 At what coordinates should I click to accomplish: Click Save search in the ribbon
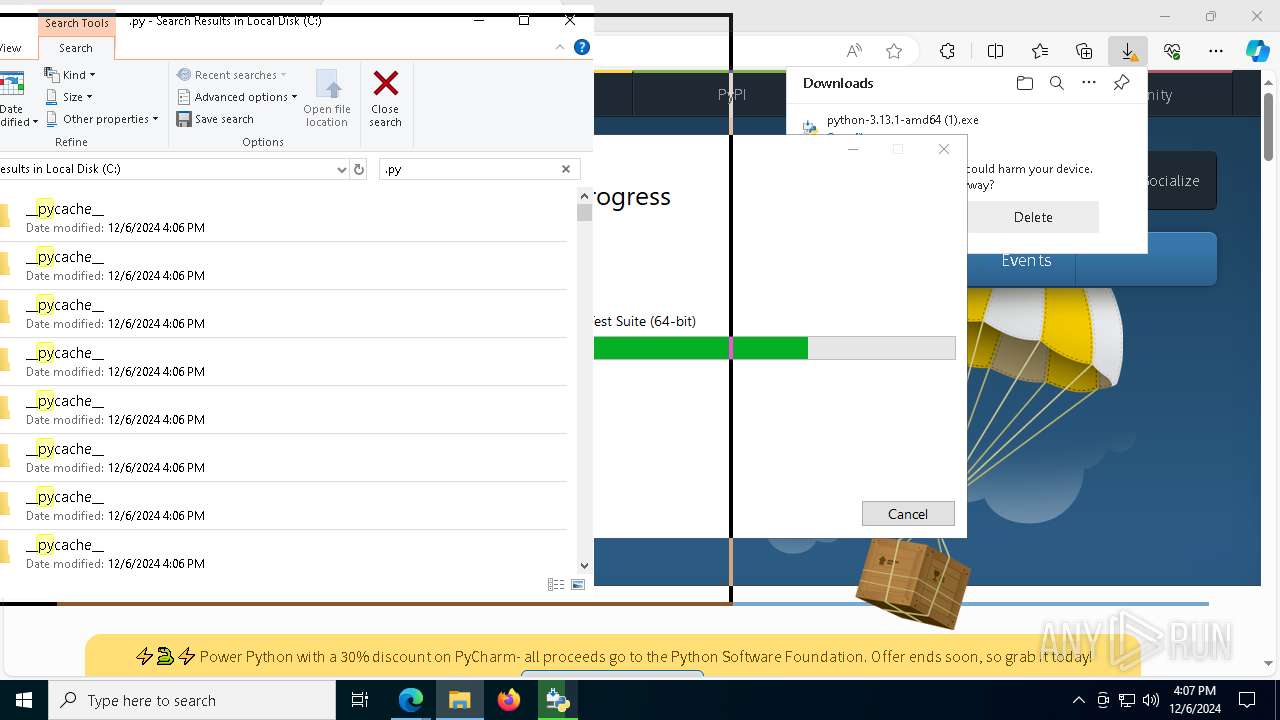[215, 119]
